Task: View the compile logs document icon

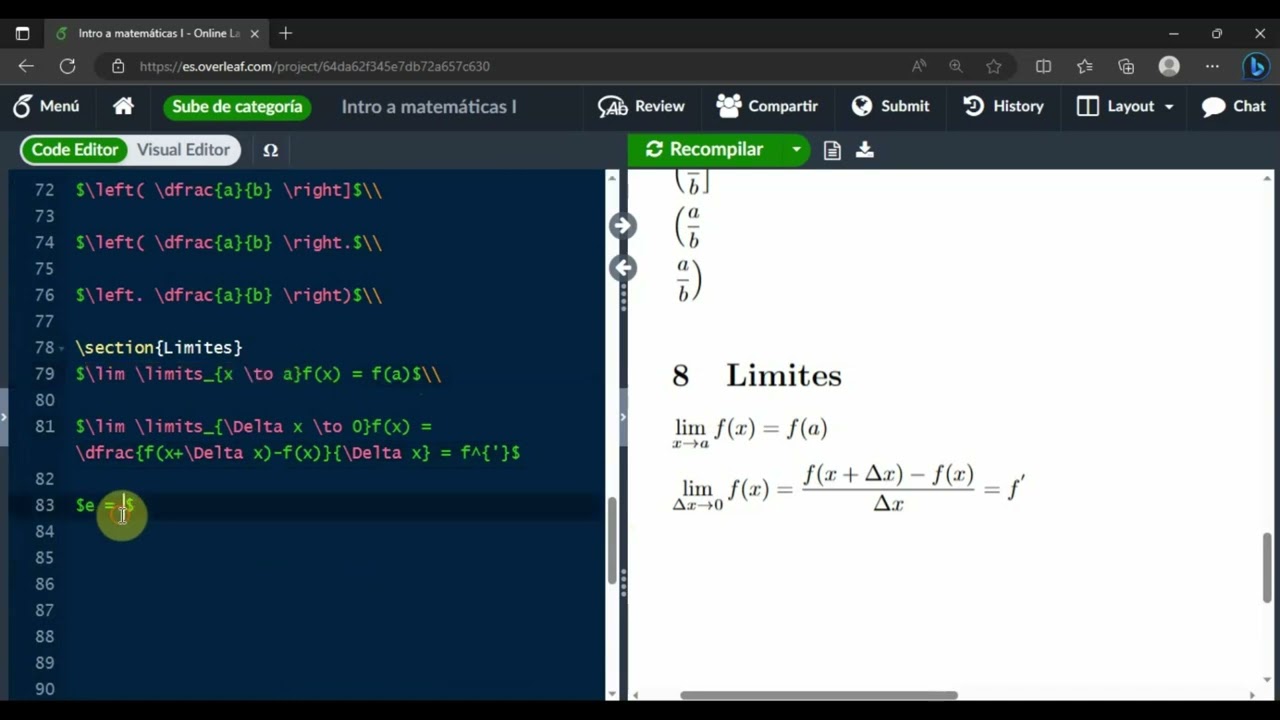Action: pyautogui.click(x=832, y=150)
